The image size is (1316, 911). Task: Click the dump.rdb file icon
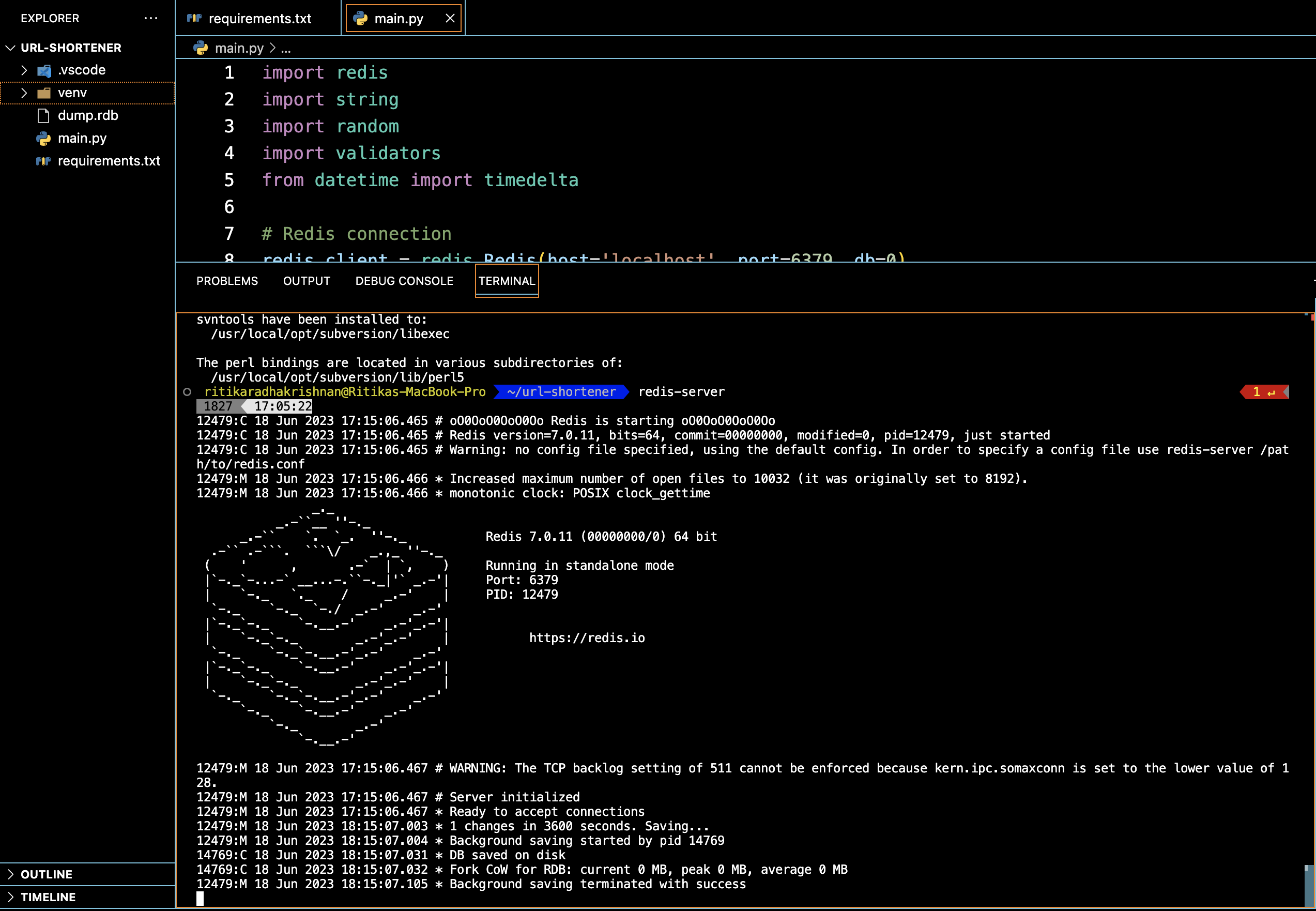[x=43, y=116]
